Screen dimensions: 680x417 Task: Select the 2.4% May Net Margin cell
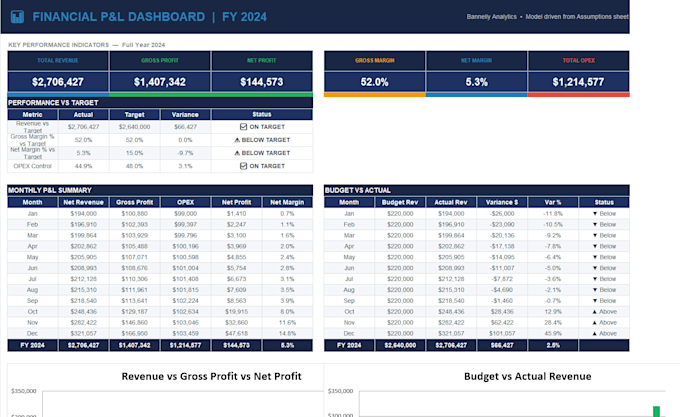[x=287, y=257]
